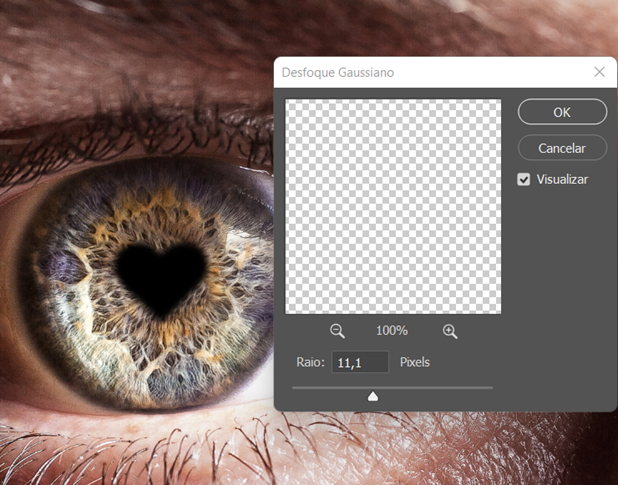The width and height of the screenshot is (618, 485).
Task: Click the zoom out magnifier icon
Action: (x=337, y=331)
